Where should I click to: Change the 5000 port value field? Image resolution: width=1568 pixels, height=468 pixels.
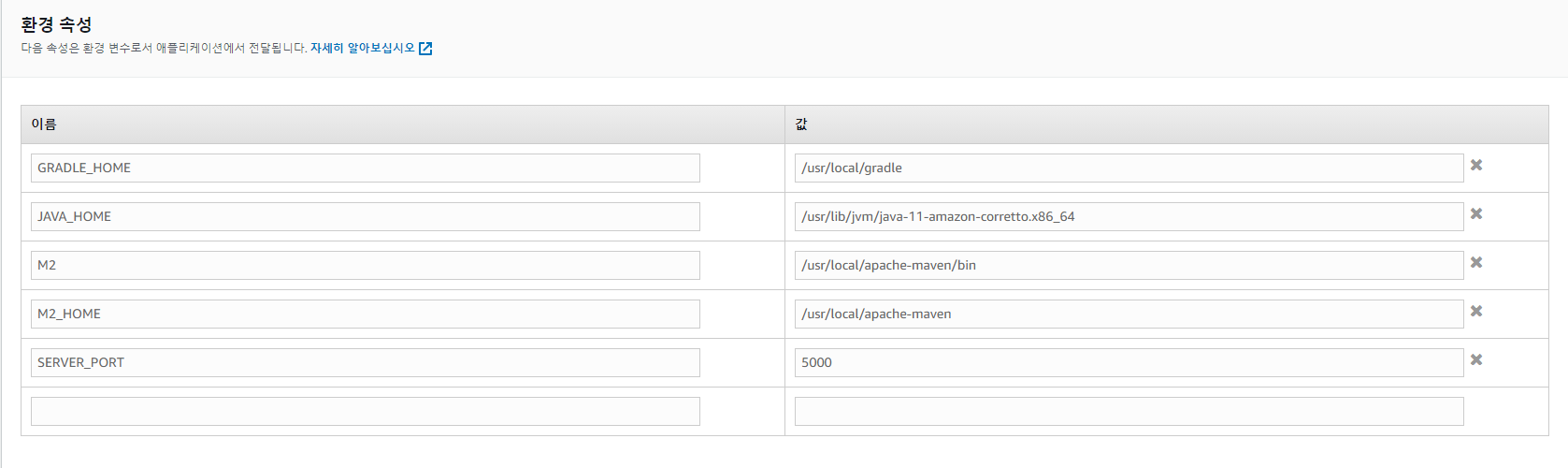[1128, 363]
